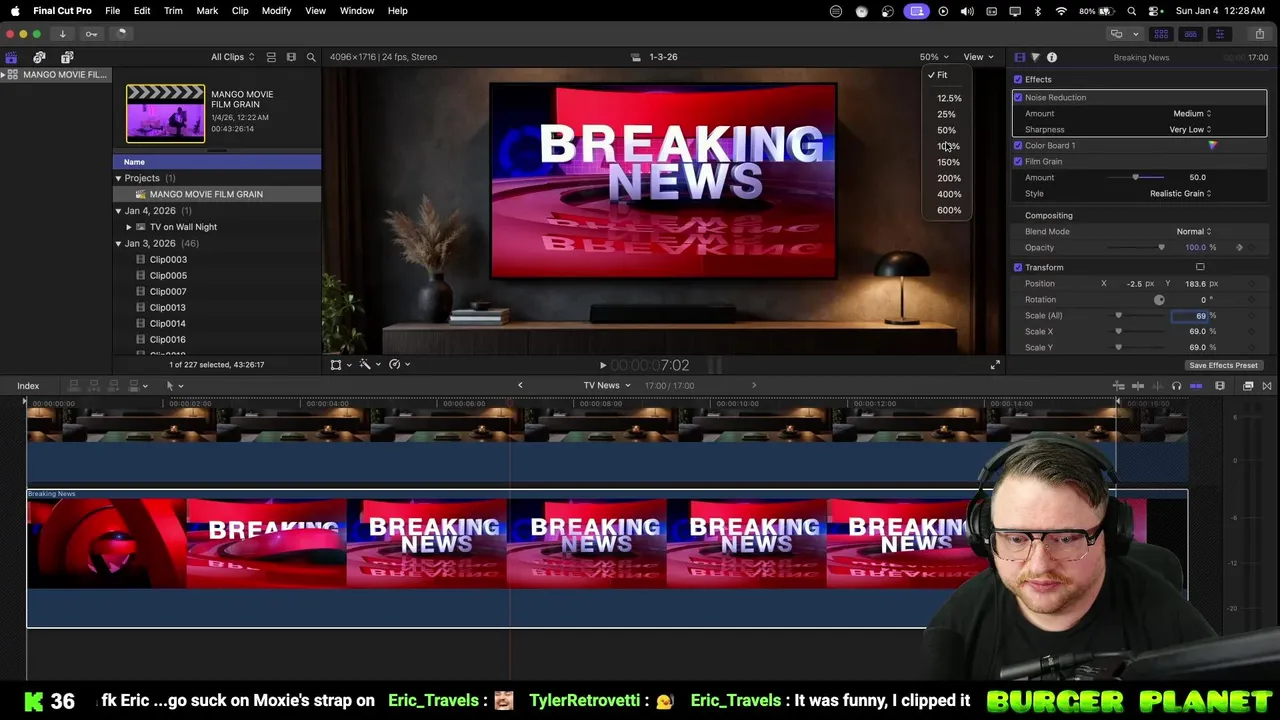Toggle audio skimming headphones icon

1176,386
